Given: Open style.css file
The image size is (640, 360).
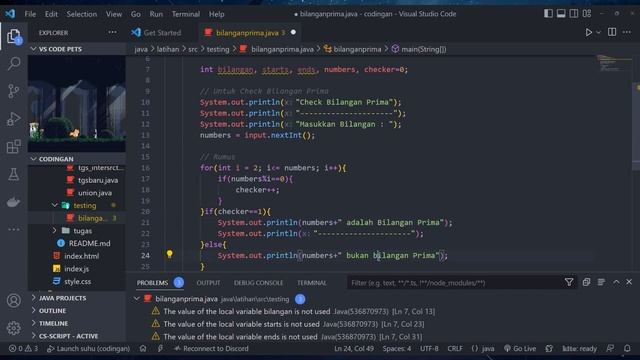Looking at the screenshot, I should [x=78, y=281].
